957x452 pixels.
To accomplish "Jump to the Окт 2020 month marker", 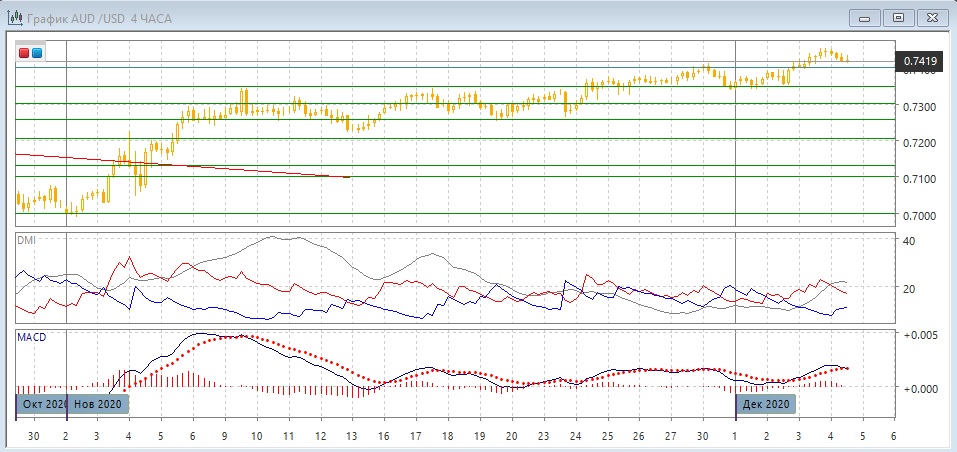I will pyautogui.click(x=40, y=404).
